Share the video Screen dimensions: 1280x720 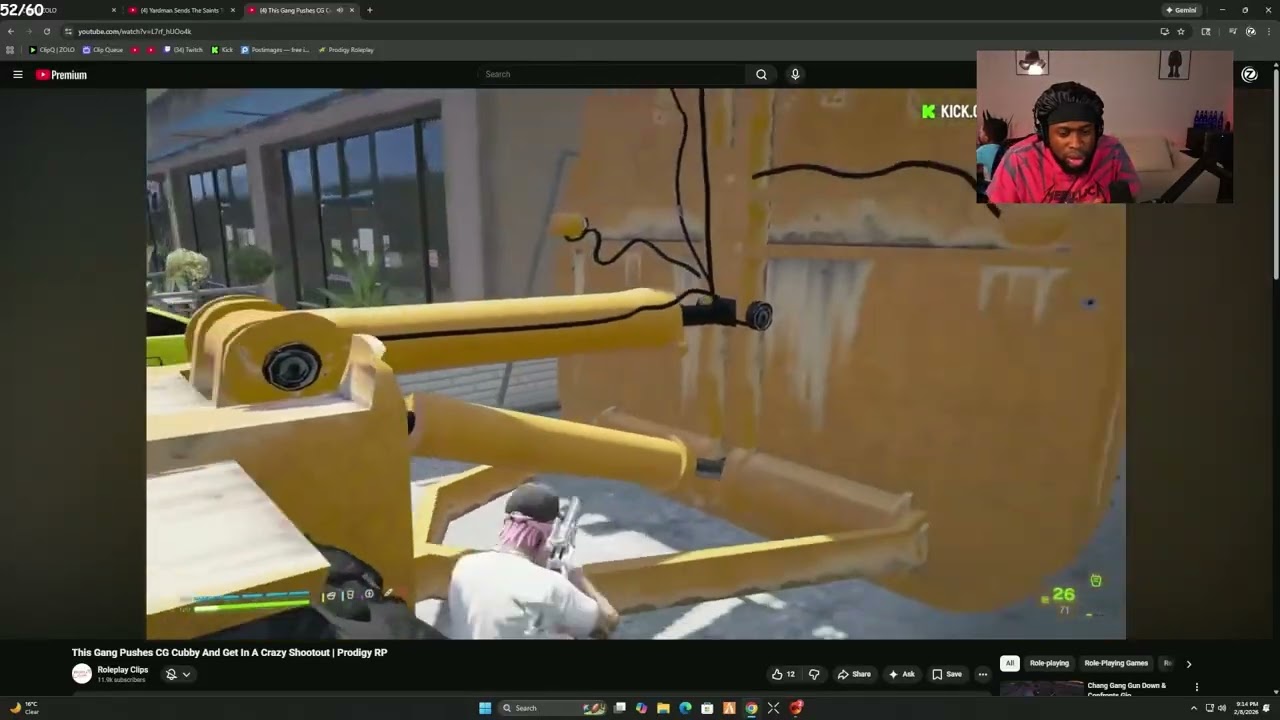point(854,674)
